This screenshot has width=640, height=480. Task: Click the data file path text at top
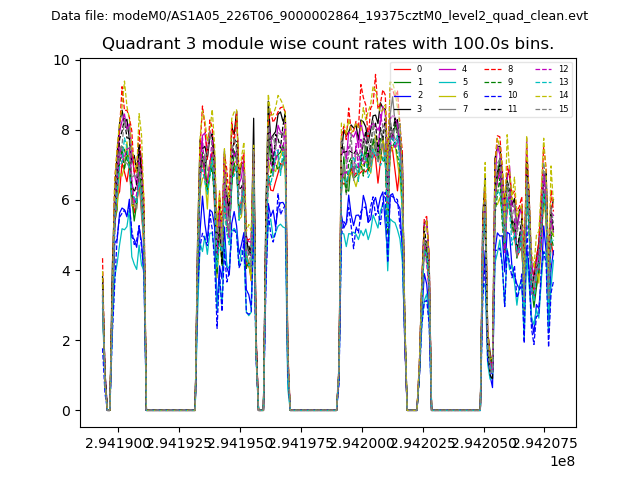(x=319, y=16)
